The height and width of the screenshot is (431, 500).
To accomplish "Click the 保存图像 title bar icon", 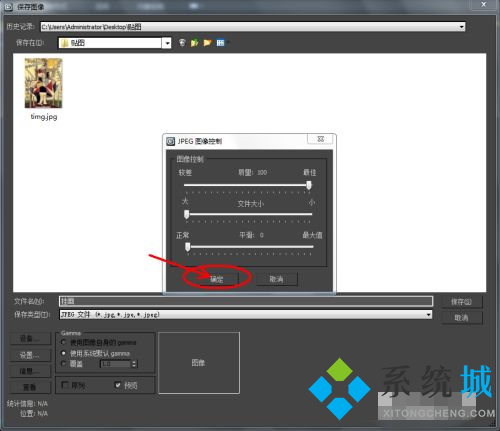I will pos(8,7).
